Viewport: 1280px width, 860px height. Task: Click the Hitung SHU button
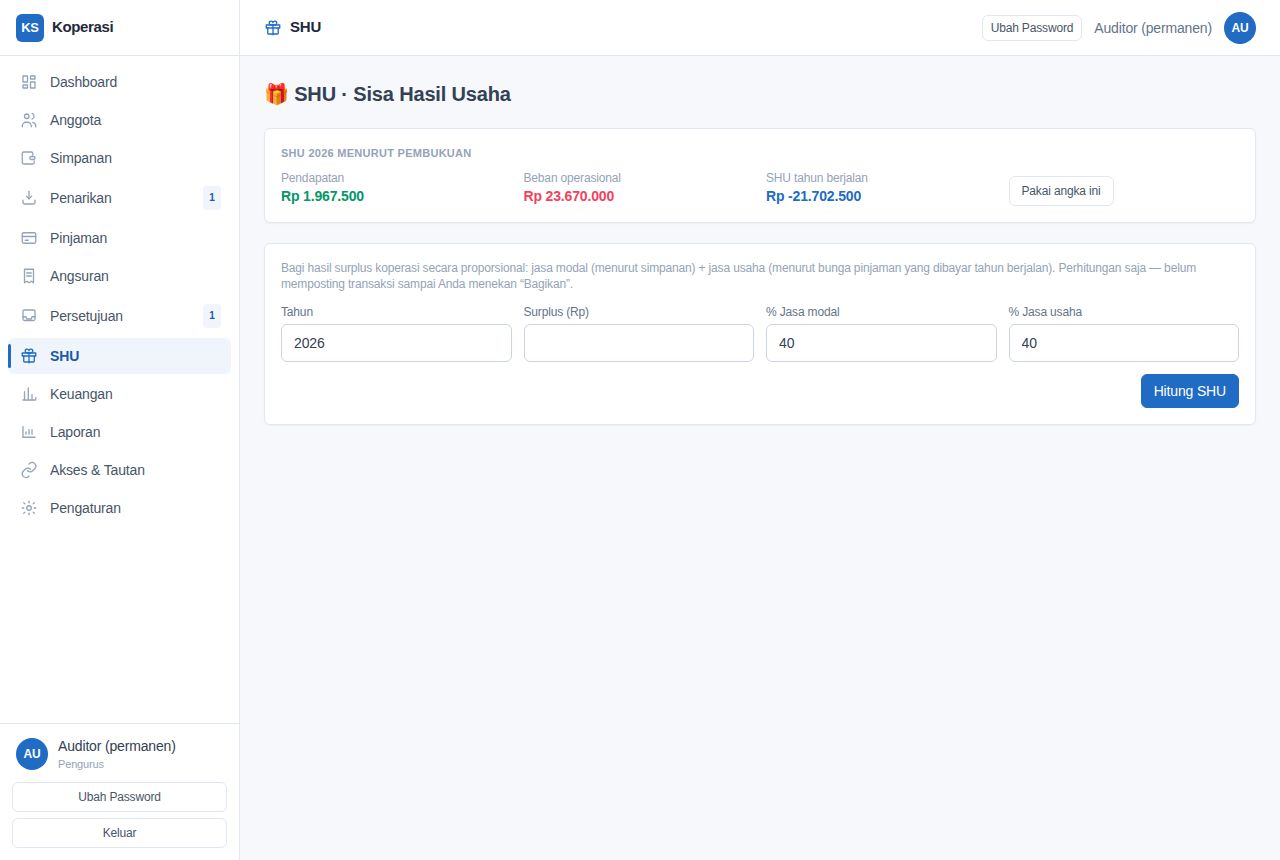(1190, 391)
